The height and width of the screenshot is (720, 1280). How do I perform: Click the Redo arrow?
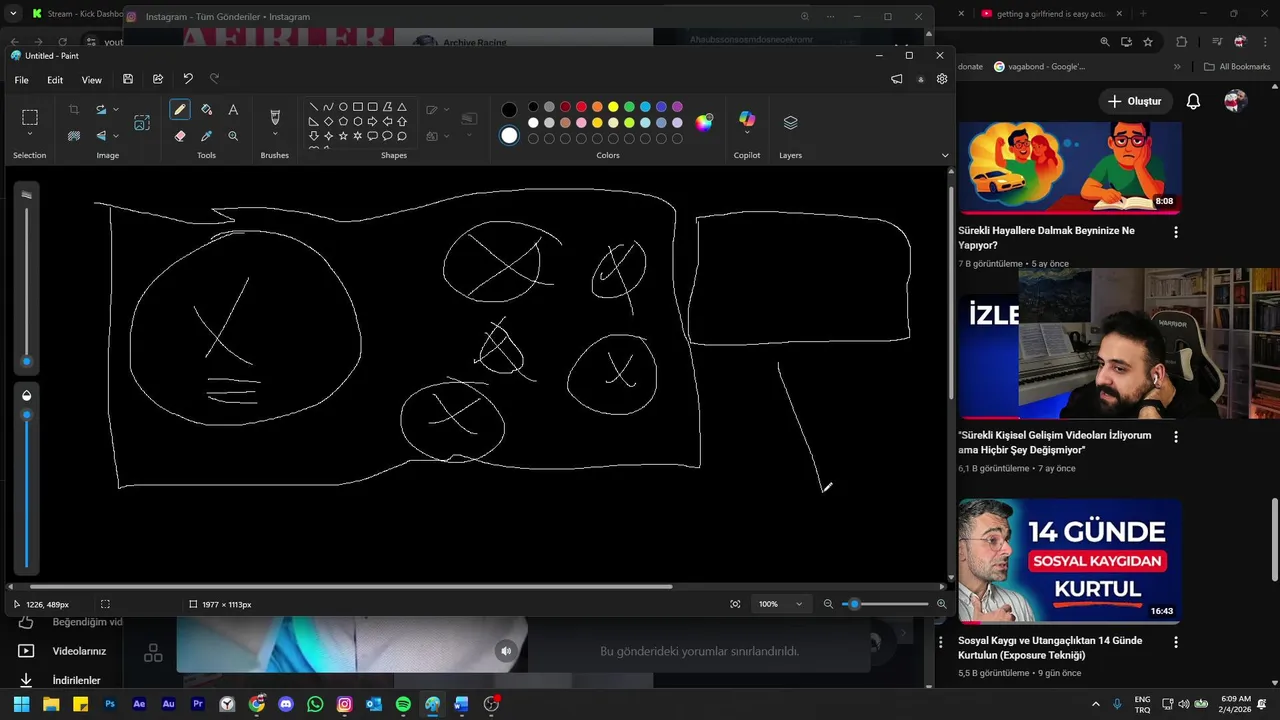pyautogui.click(x=214, y=79)
